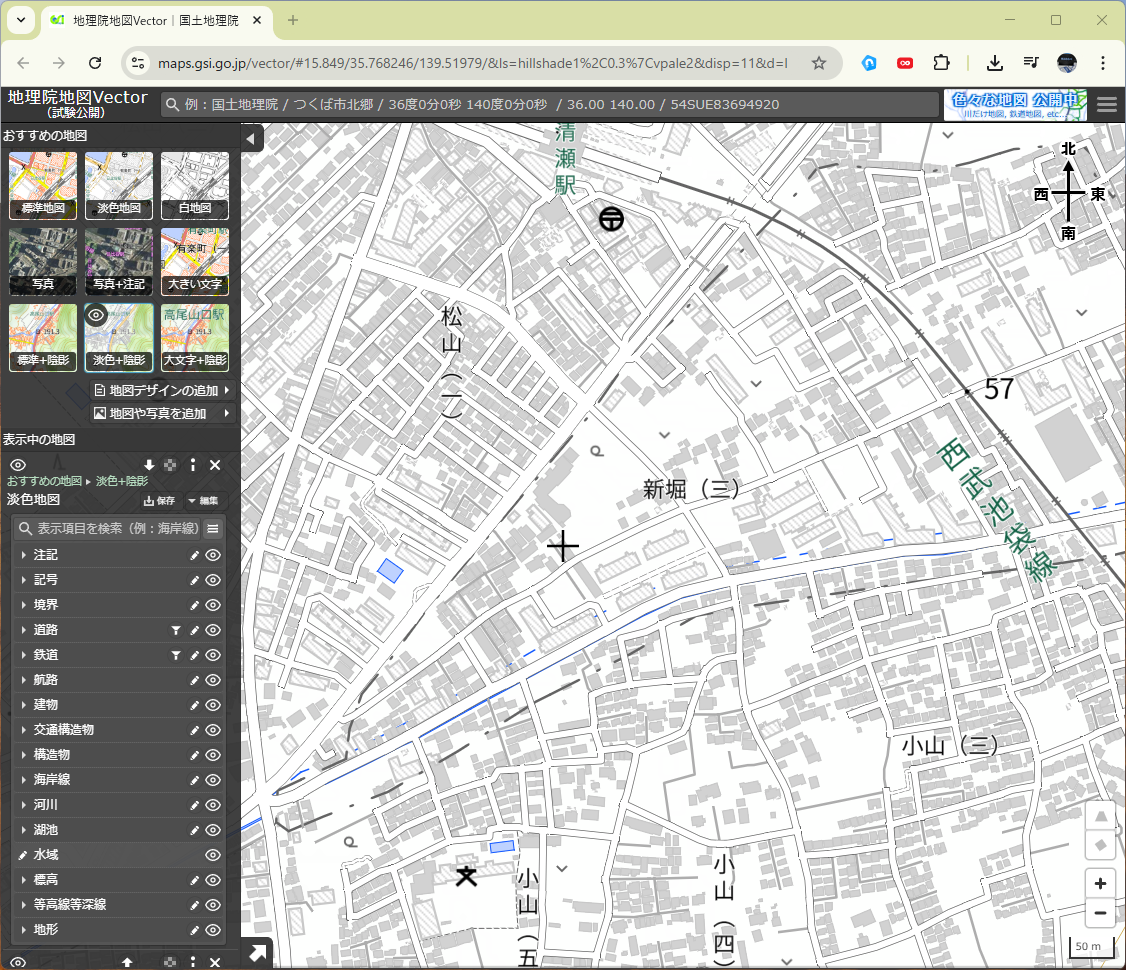
Task: Click the place search box in header
Action: coord(550,105)
